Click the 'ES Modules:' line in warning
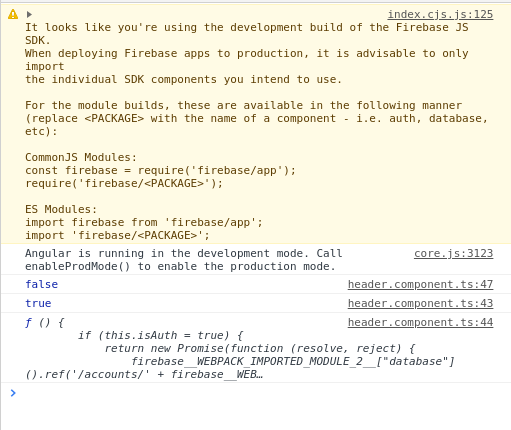 pyautogui.click(x=61, y=209)
